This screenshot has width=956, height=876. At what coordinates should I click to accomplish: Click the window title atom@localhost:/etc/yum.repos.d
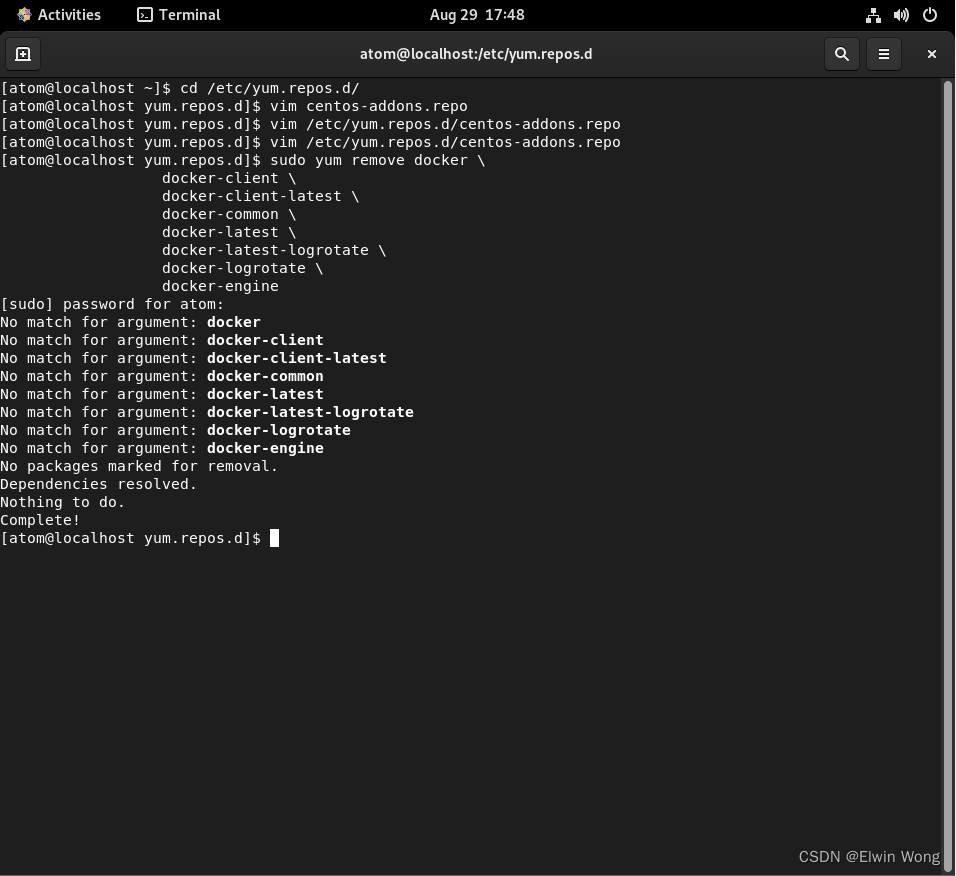476,54
